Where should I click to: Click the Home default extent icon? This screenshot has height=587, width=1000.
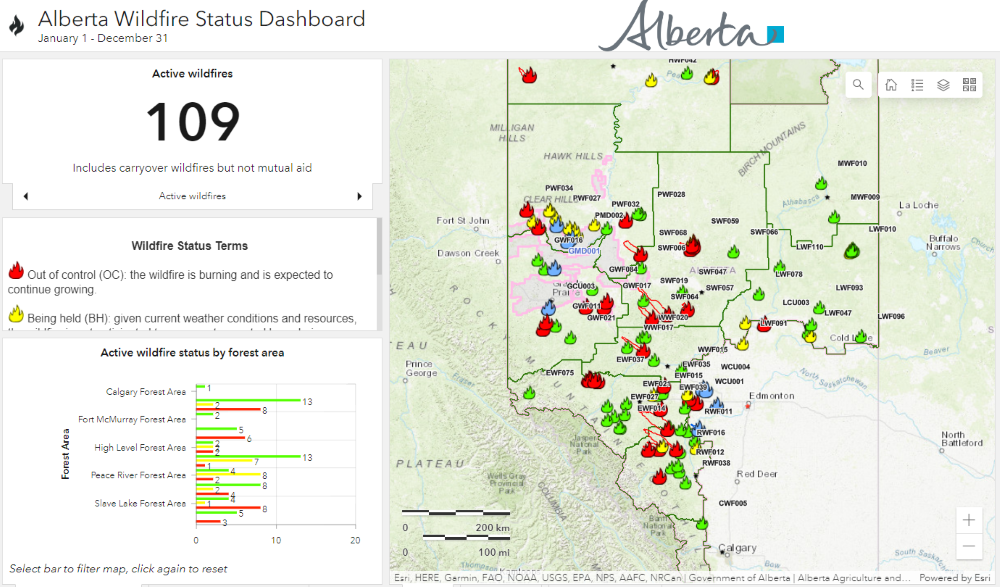coord(891,86)
